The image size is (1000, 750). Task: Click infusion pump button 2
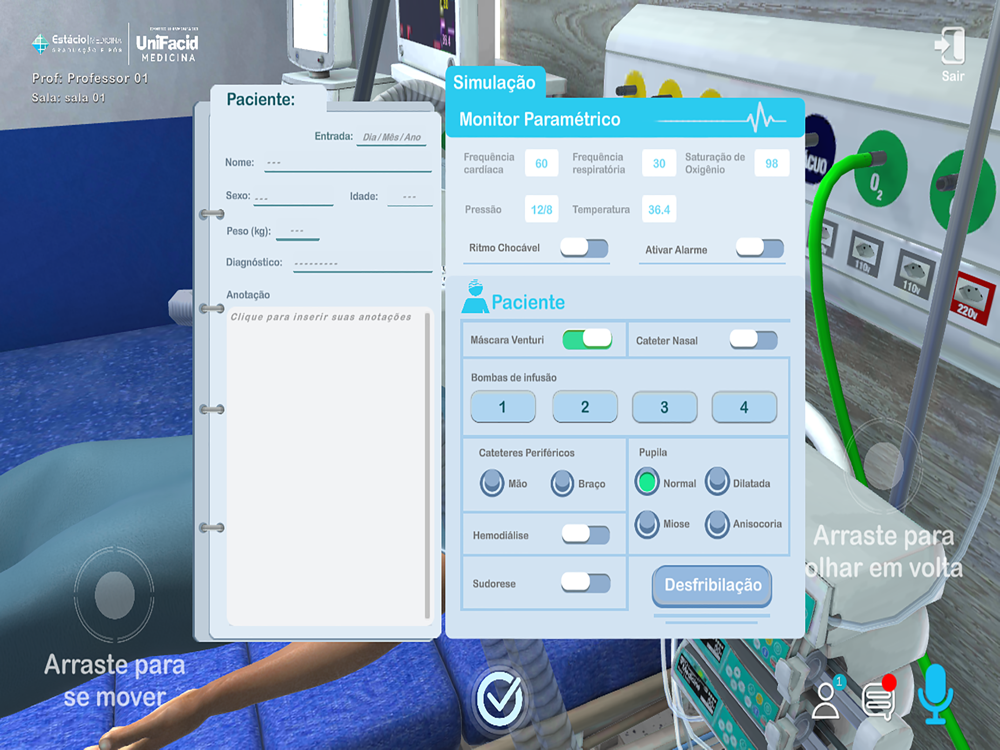585,407
